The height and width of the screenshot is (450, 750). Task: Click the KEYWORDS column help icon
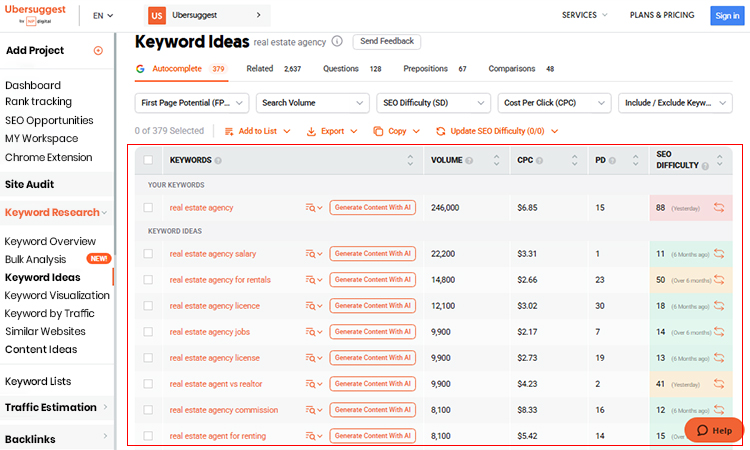click(218, 161)
